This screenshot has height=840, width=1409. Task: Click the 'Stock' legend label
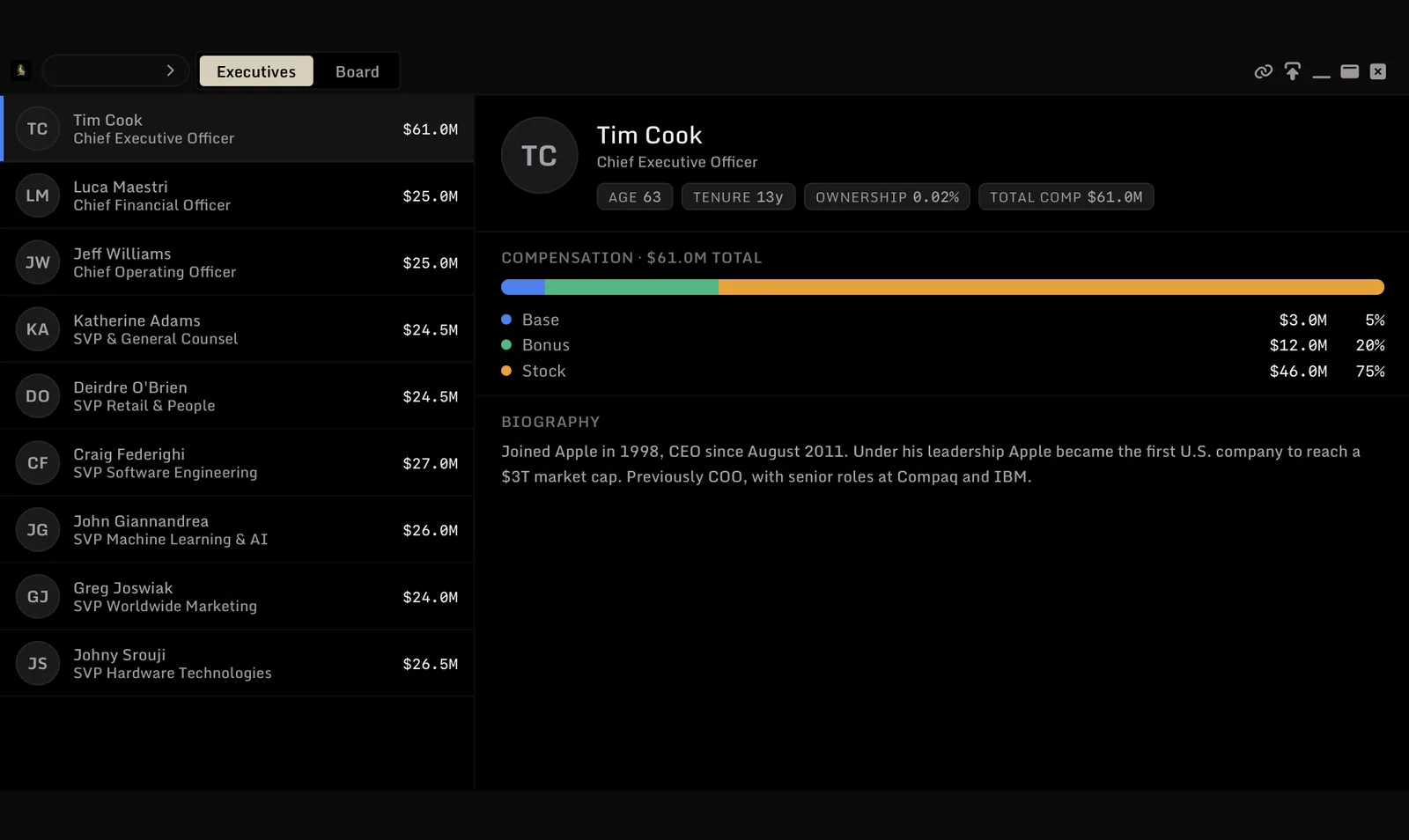click(x=544, y=371)
